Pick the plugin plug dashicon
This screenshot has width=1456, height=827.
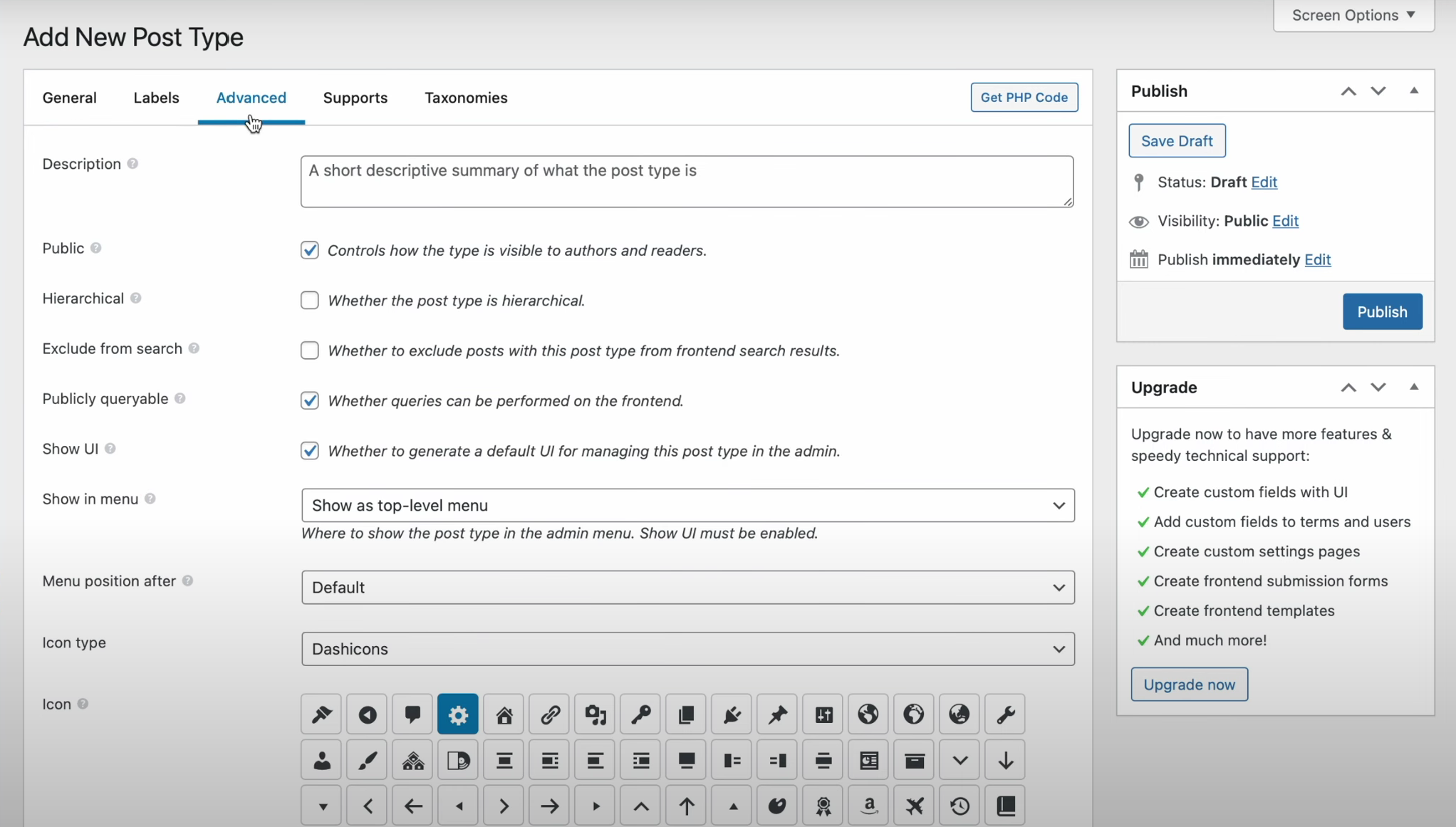point(732,714)
